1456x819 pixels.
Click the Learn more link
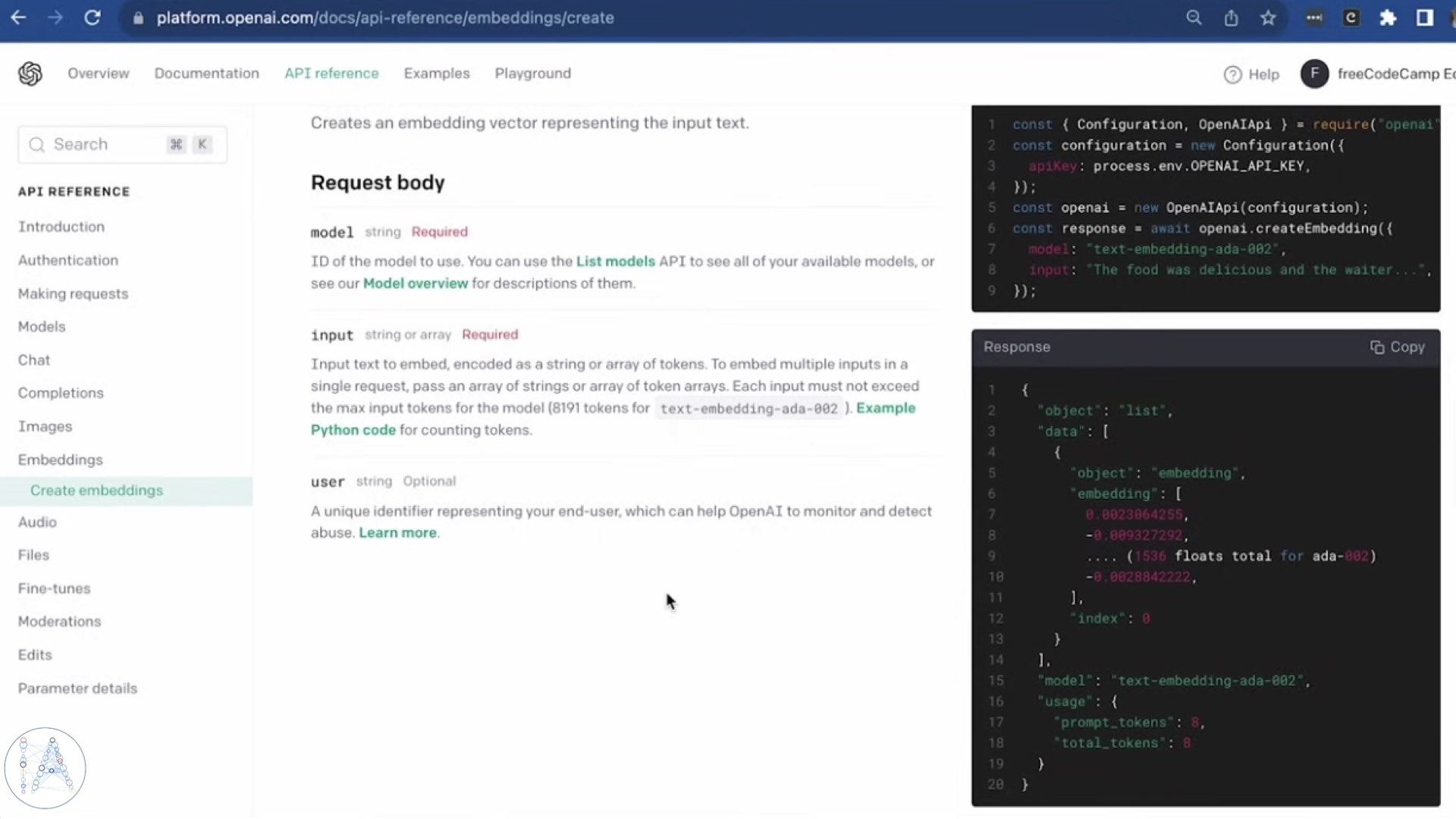(397, 532)
